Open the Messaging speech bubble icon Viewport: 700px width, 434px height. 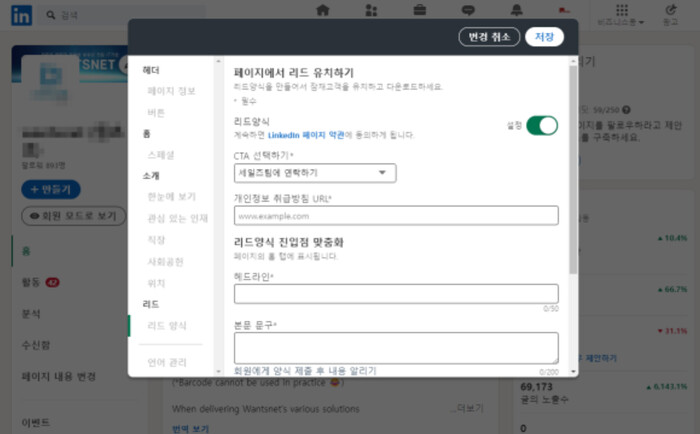pyautogui.click(x=468, y=10)
